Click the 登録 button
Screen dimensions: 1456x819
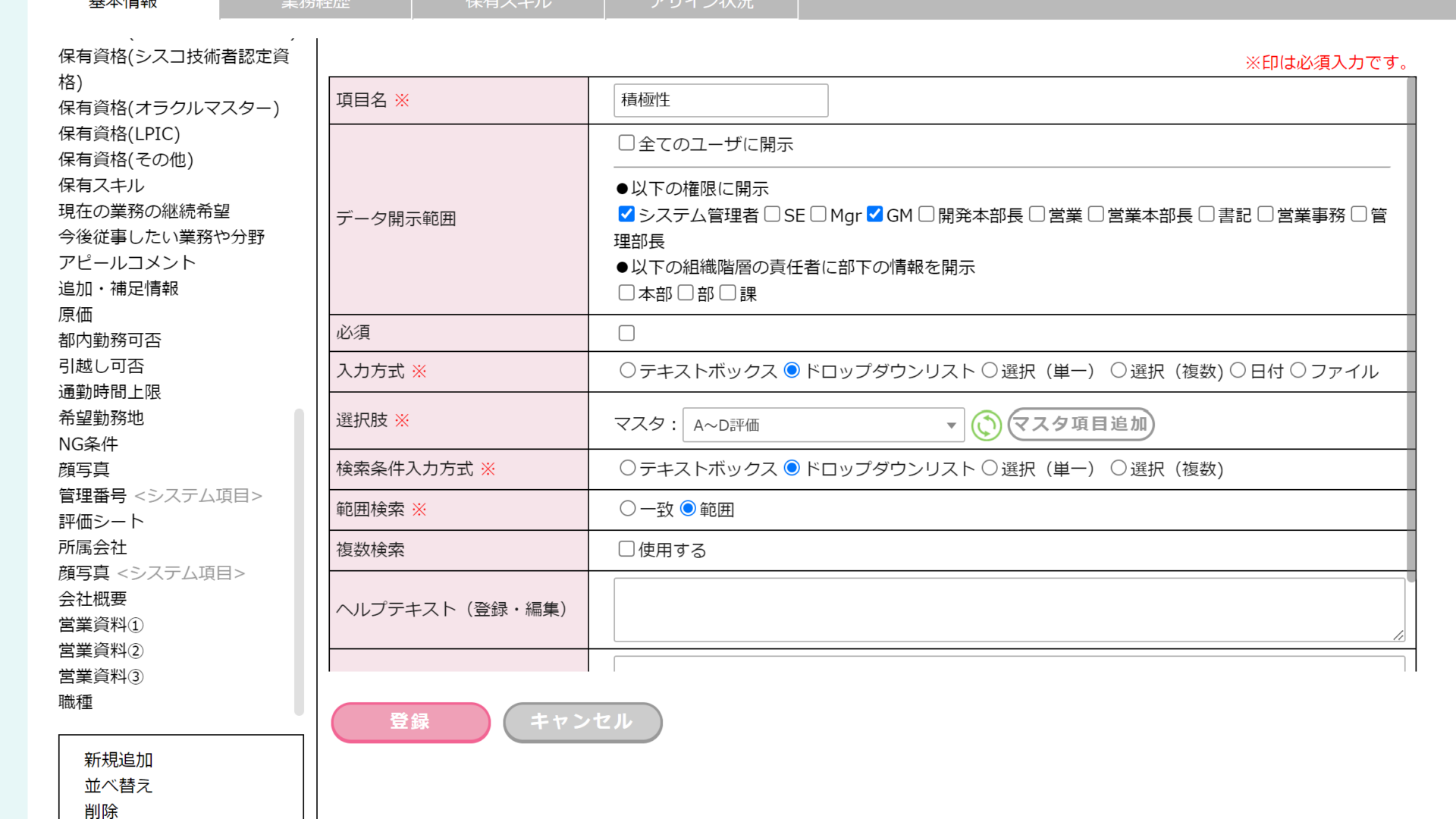pos(410,722)
